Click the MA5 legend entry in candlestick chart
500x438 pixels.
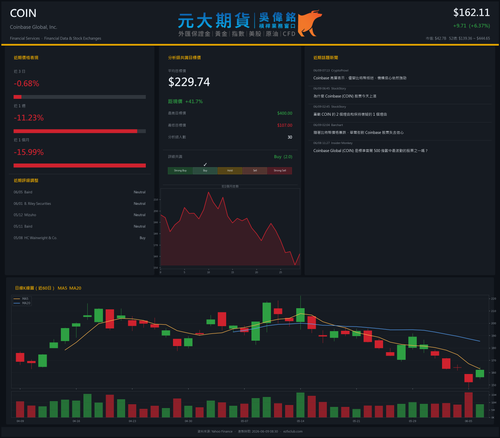21,299
